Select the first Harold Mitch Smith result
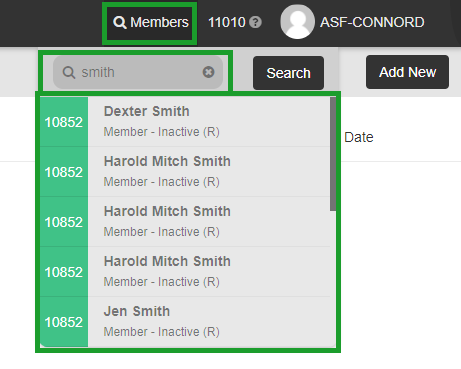Screen dimensions: 461x369 pyautogui.click(x=185, y=172)
